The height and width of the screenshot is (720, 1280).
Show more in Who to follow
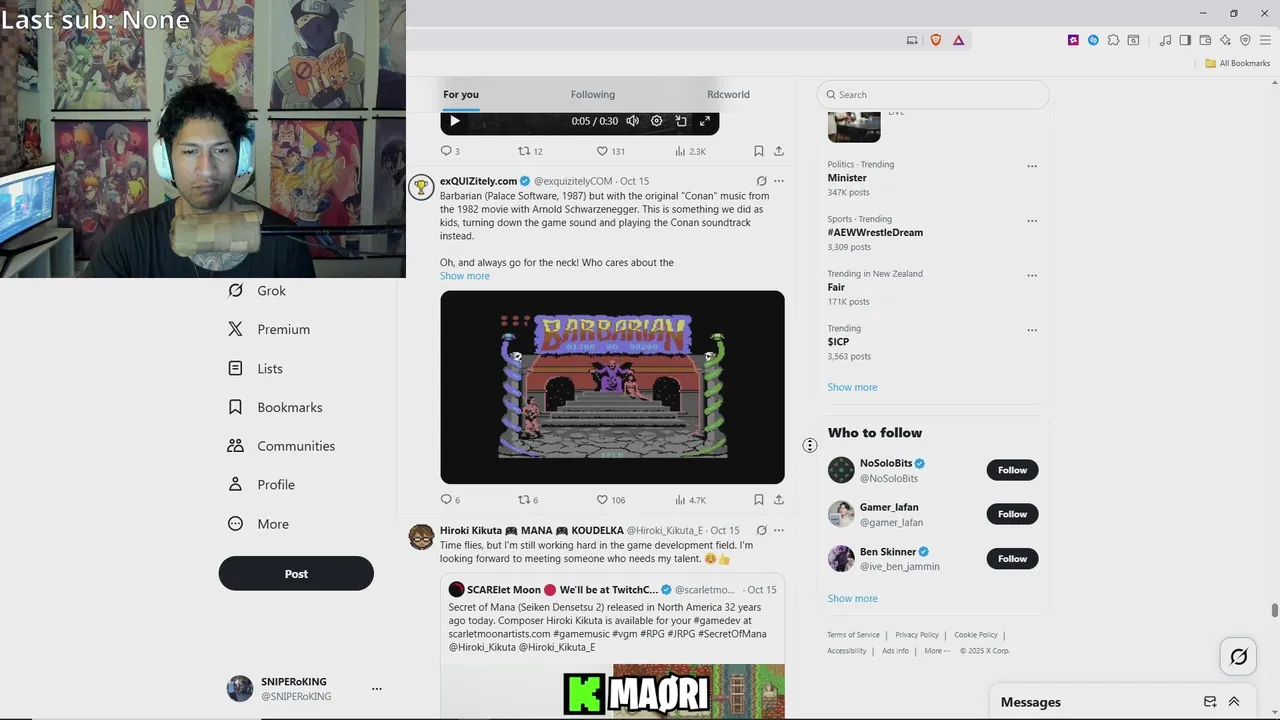pos(852,598)
